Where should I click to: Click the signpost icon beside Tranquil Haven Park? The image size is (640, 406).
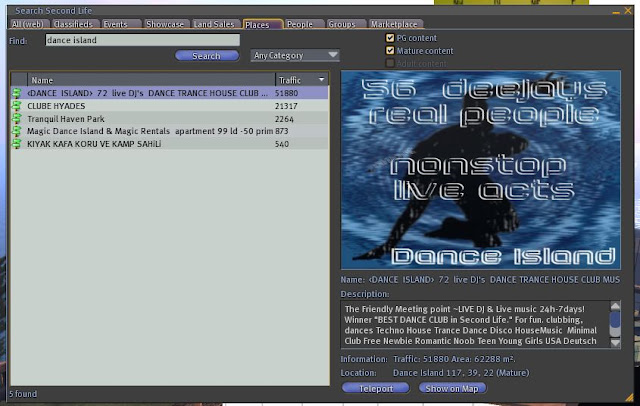click(x=17, y=119)
